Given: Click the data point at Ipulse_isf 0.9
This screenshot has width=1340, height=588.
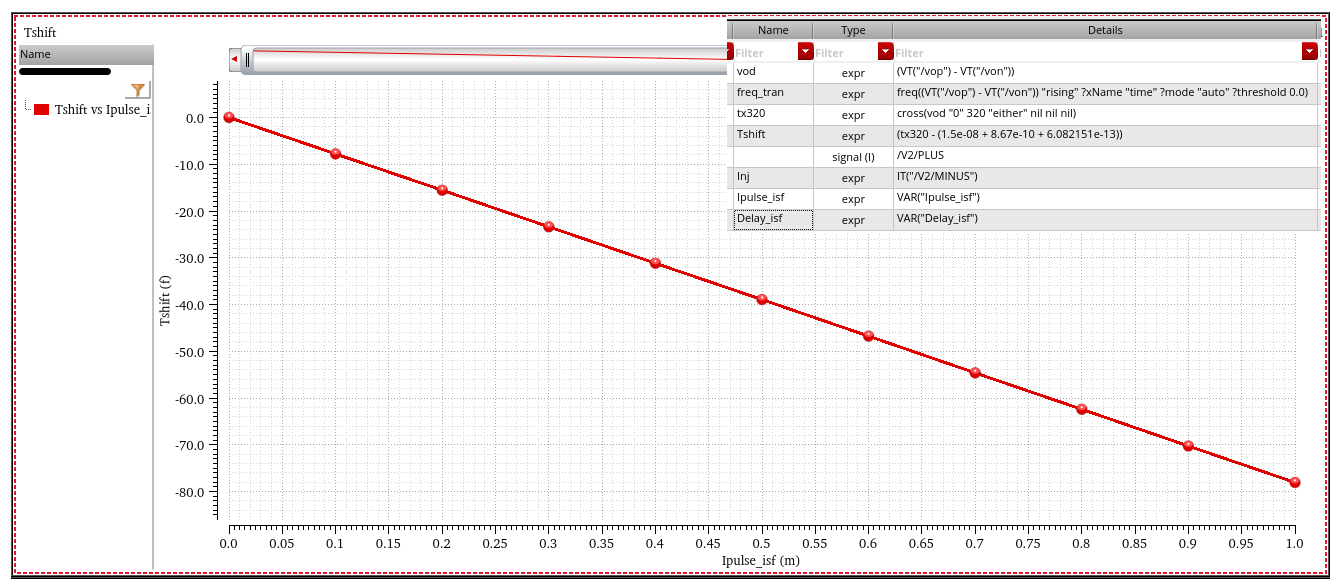Looking at the screenshot, I should pos(1188,446).
